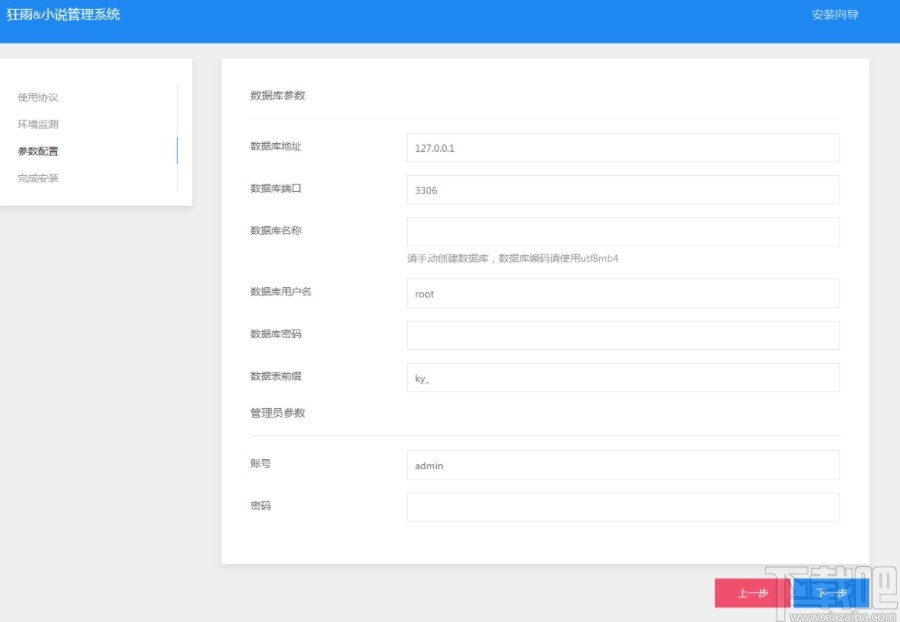Click the 账号 input showing admin
900x622 pixels.
point(622,464)
